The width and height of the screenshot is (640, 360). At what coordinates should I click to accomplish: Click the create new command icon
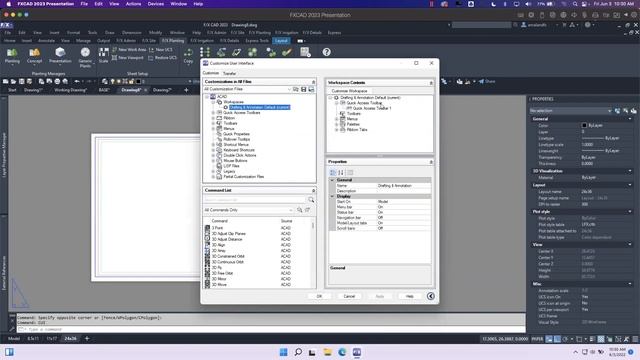(x=308, y=210)
